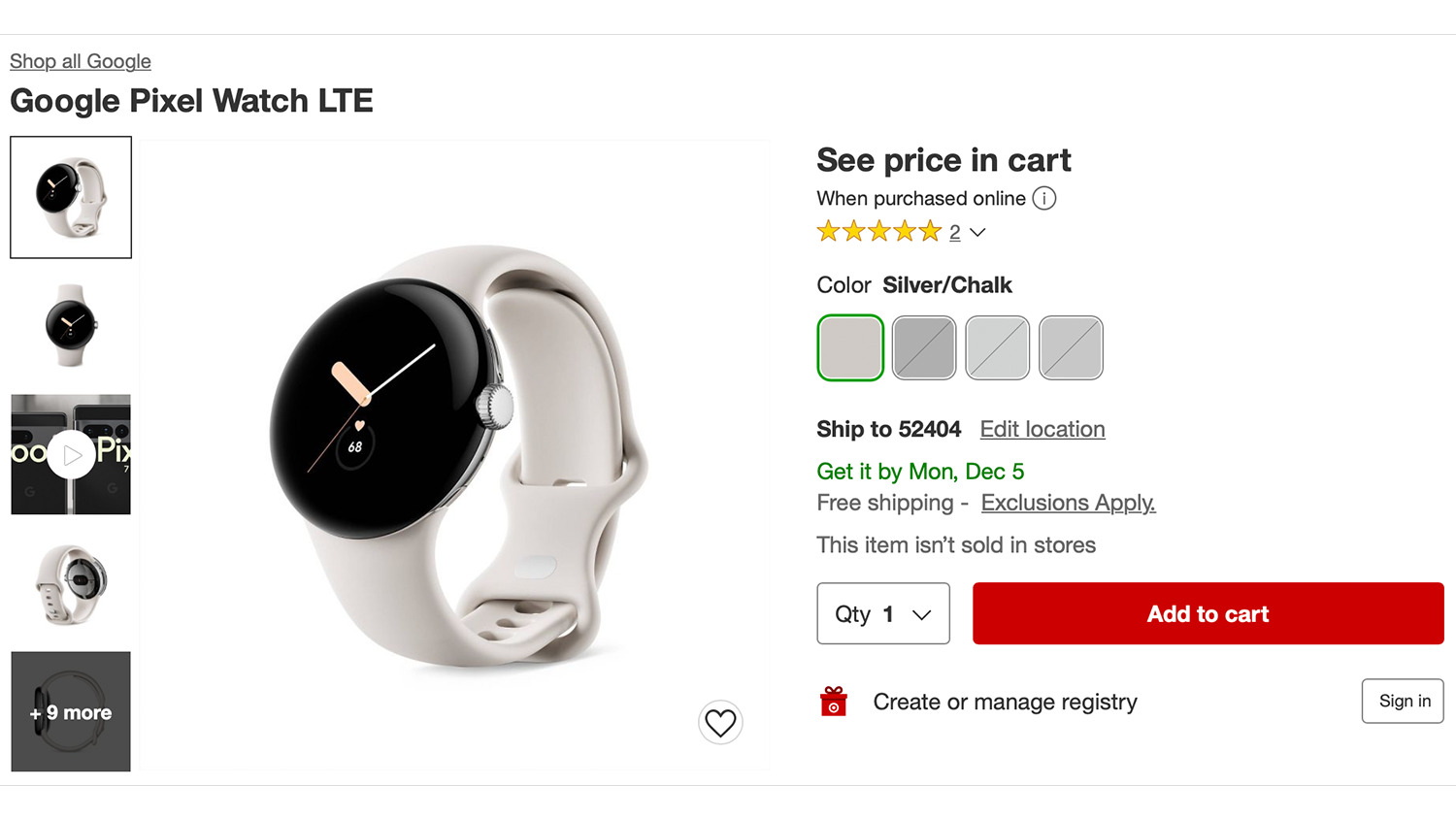Image resolution: width=1456 pixels, height=819 pixels.
Task: Show the watch back sensor thumbnail
Action: [71, 583]
